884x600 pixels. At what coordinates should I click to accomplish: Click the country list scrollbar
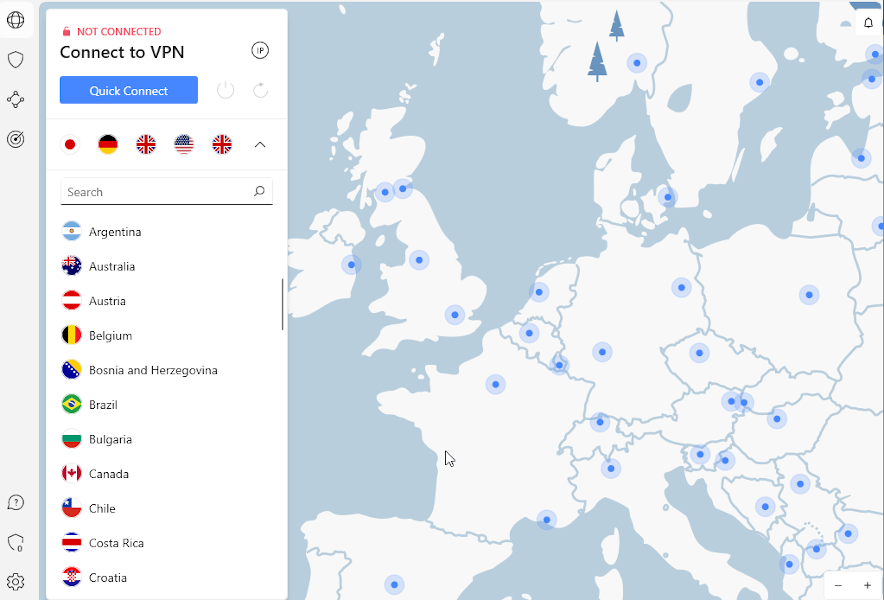point(283,305)
